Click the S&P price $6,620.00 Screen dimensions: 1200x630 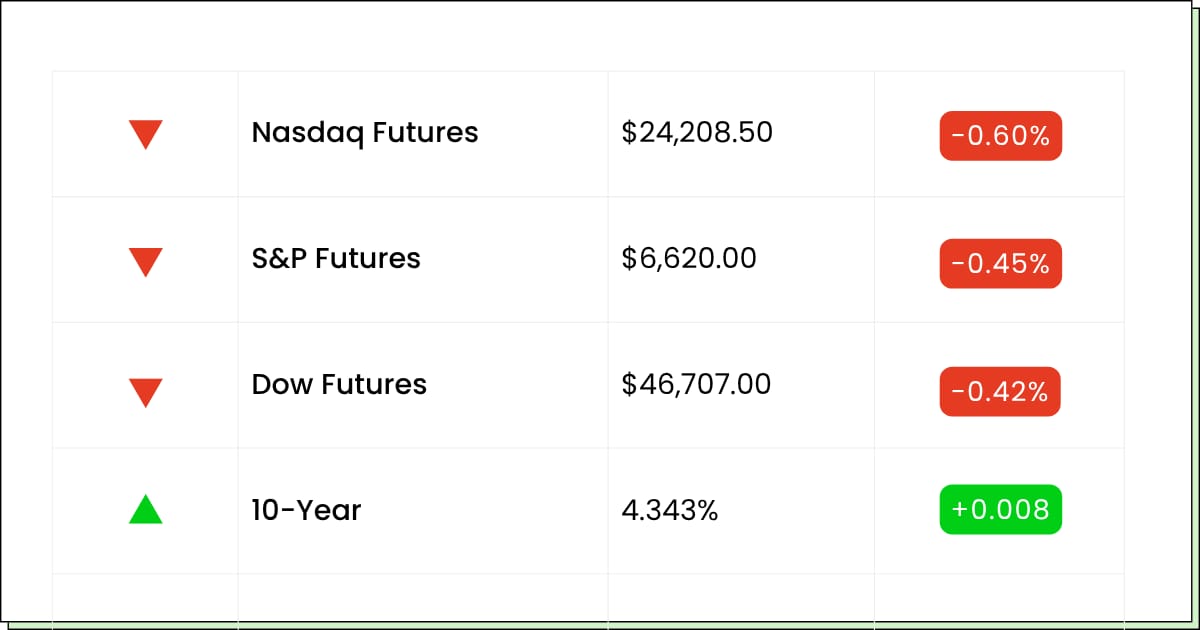click(x=689, y=259)
